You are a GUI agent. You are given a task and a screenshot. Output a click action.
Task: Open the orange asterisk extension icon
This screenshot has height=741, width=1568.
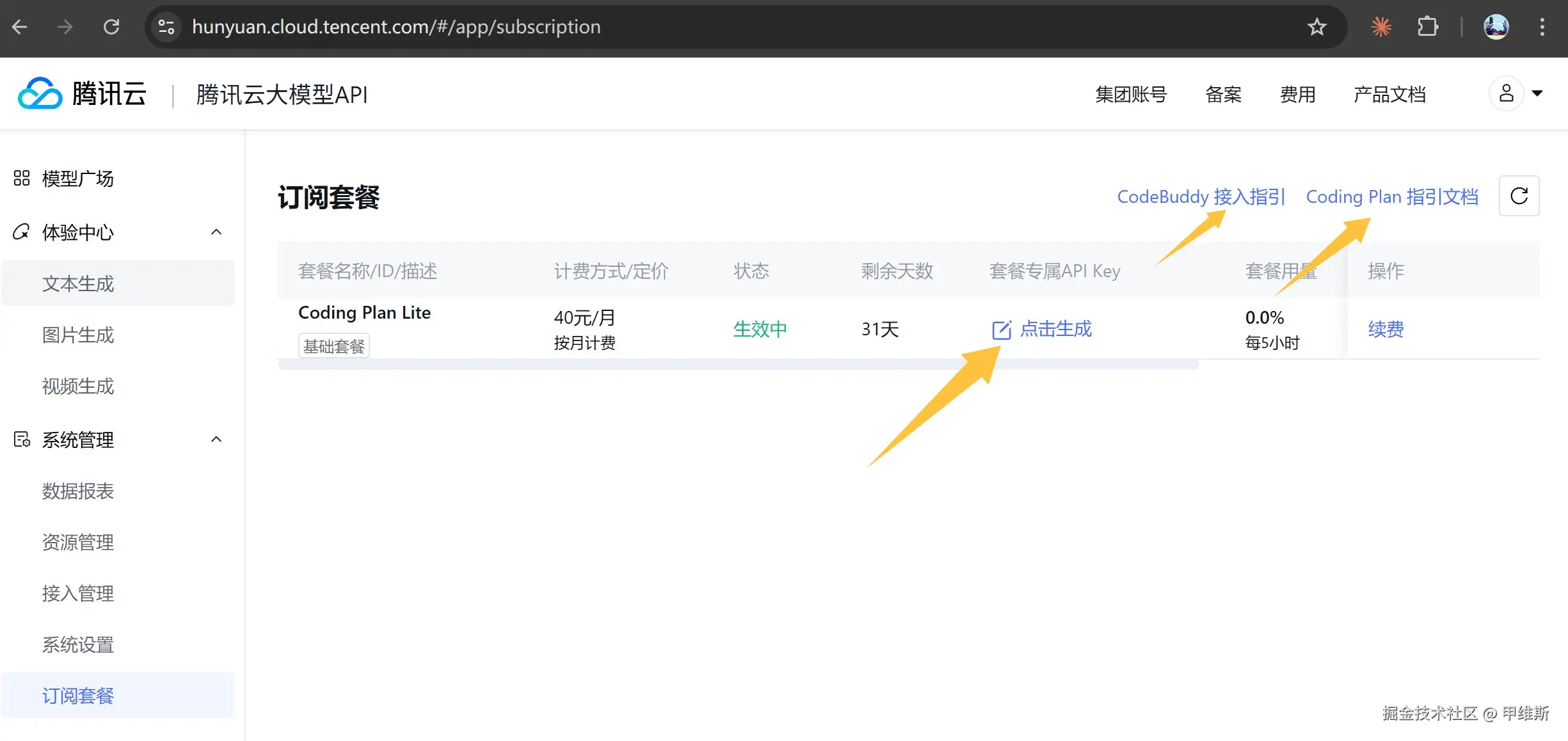click(1381, 27)
